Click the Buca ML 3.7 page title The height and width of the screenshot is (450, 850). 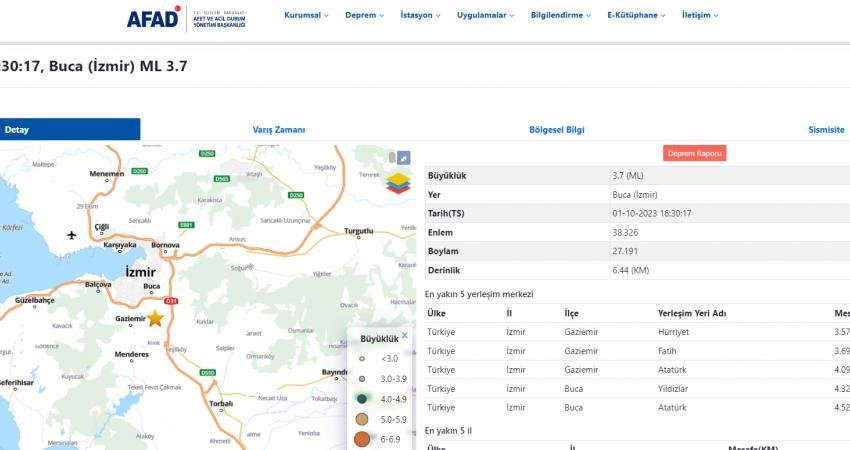pyautogui.click(x=93, y=66)
